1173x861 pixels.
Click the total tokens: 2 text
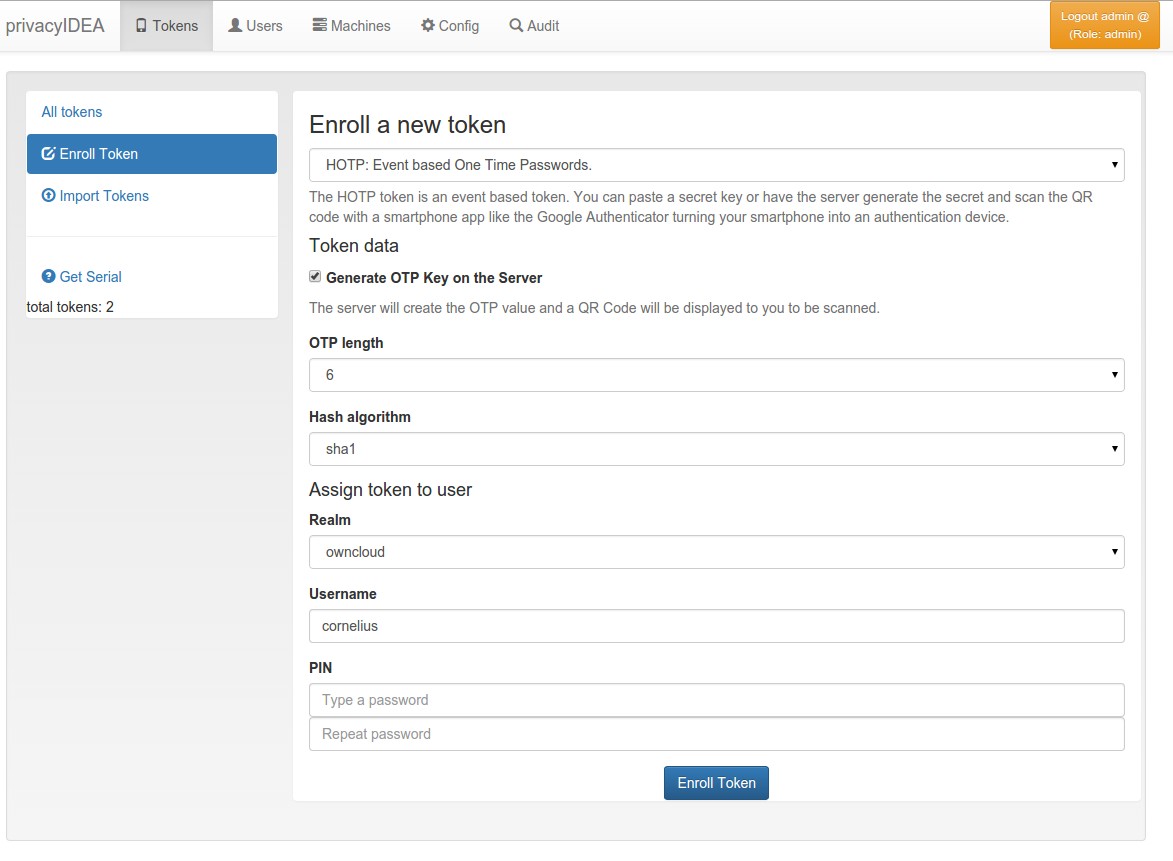point(70,307)
